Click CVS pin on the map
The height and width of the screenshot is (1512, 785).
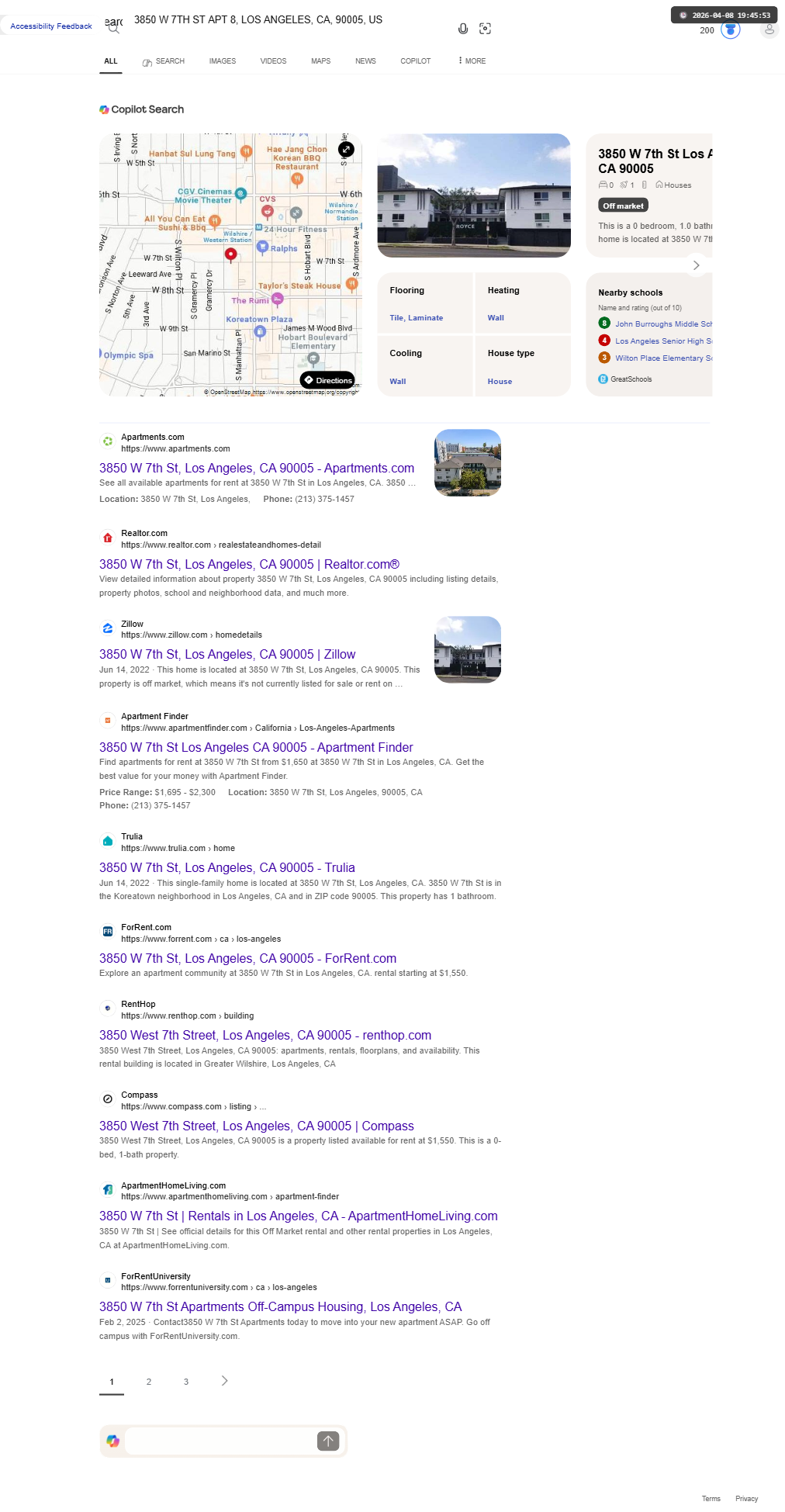click(x=268, y=210)
